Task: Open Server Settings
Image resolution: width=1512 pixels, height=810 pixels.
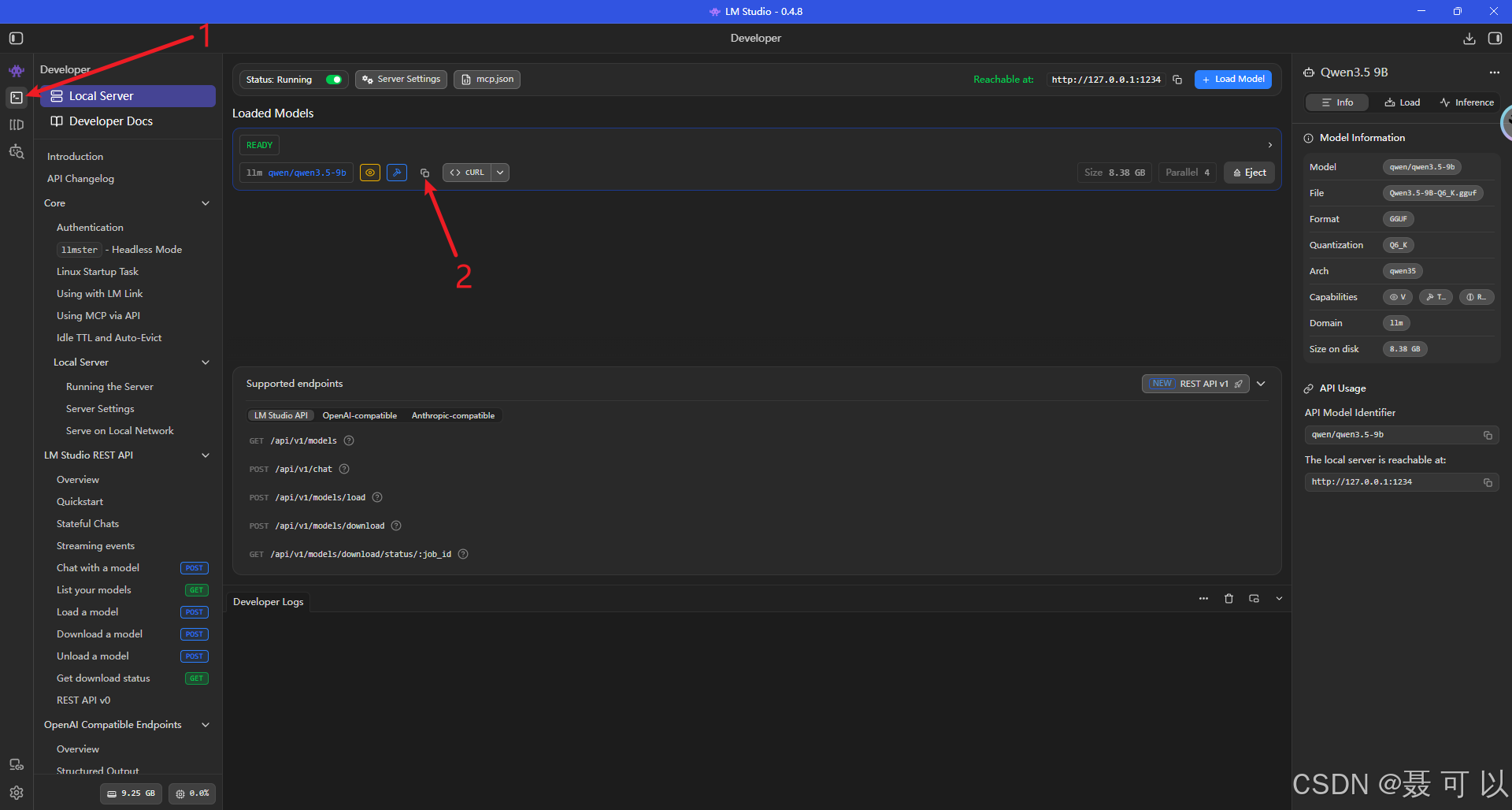Action: click(401, 80)
